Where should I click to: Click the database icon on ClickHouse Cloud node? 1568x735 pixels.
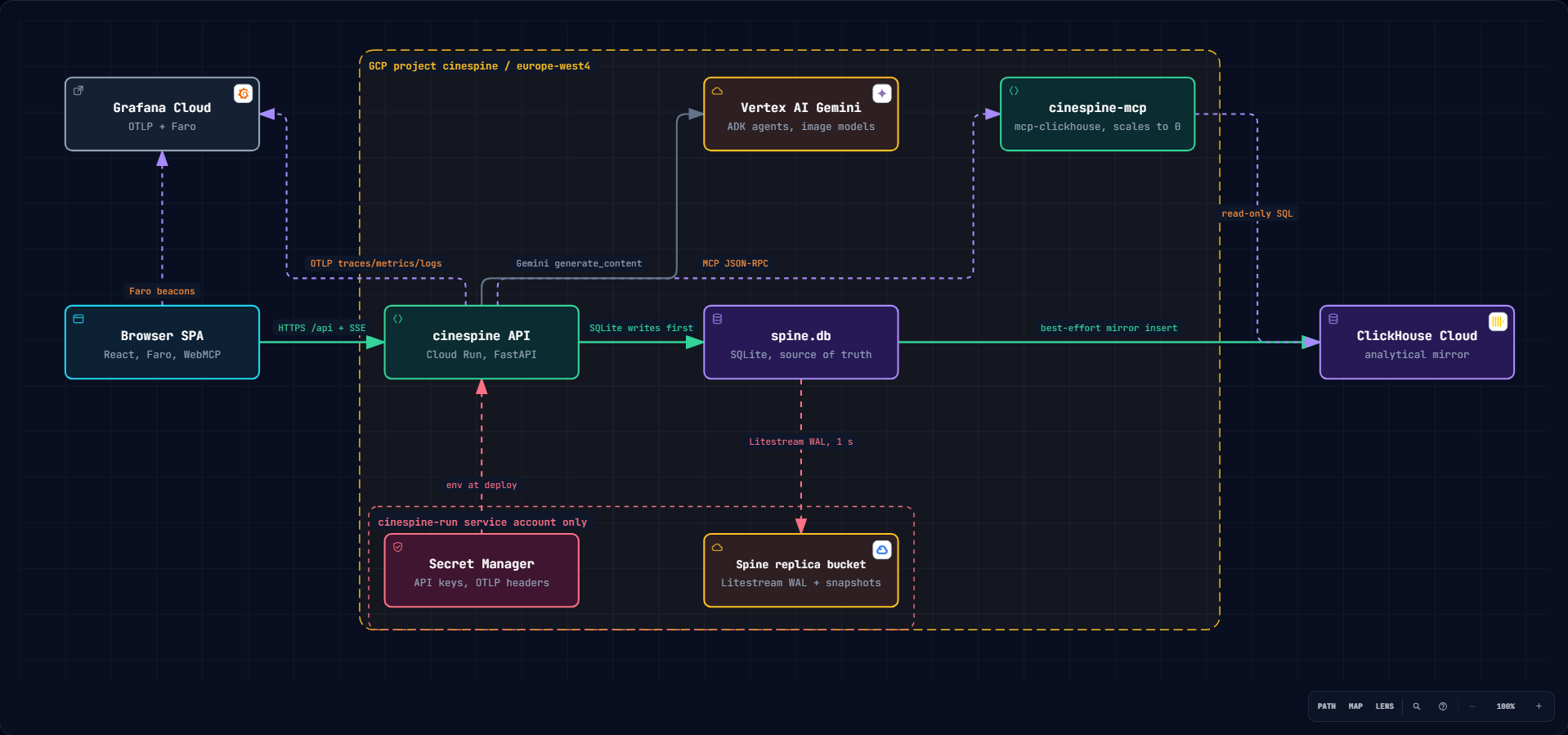click(x=1333, y=319)
